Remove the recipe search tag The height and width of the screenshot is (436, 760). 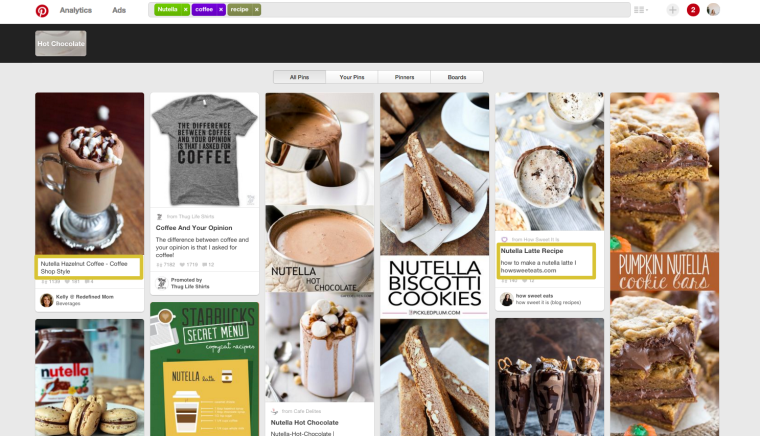(256, 10)
